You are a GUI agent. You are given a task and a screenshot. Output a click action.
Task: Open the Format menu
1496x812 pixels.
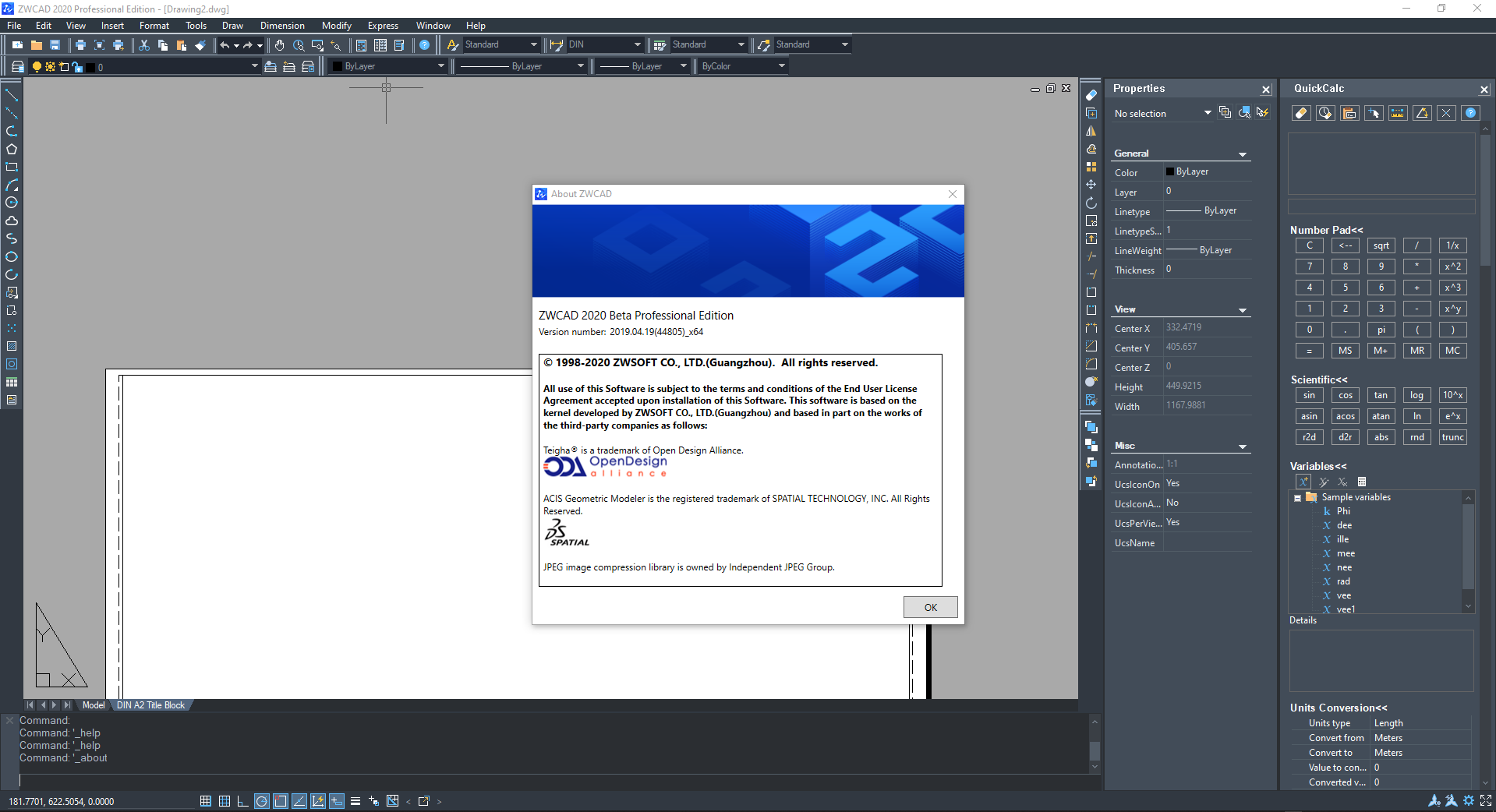154,26
